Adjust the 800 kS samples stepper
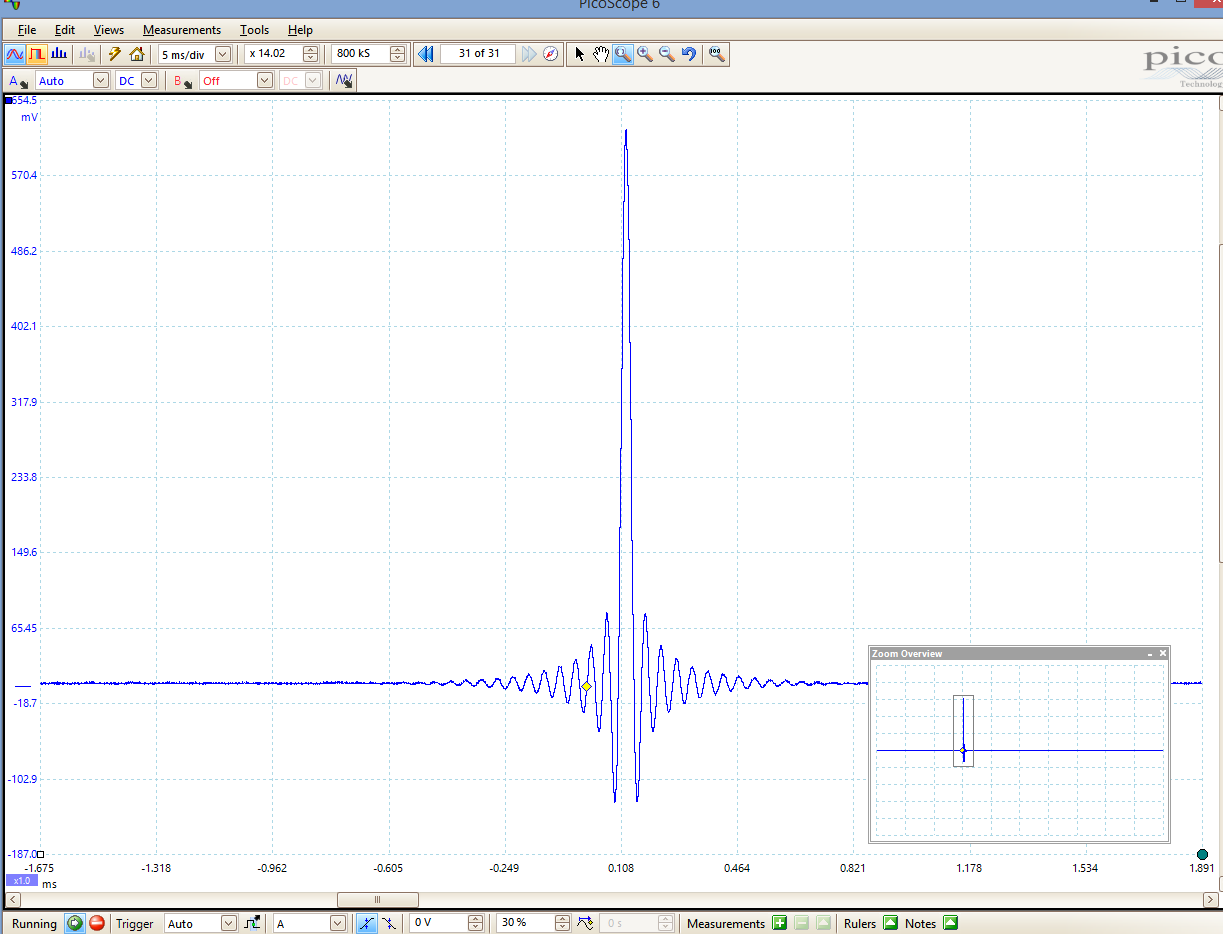 (x=397, y=54)
